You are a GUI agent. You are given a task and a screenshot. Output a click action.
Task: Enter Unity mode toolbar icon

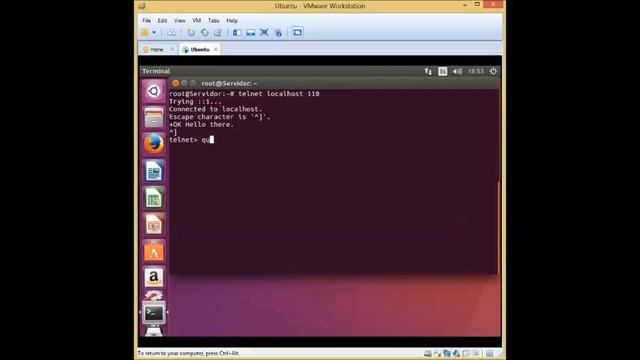point(278,33)
